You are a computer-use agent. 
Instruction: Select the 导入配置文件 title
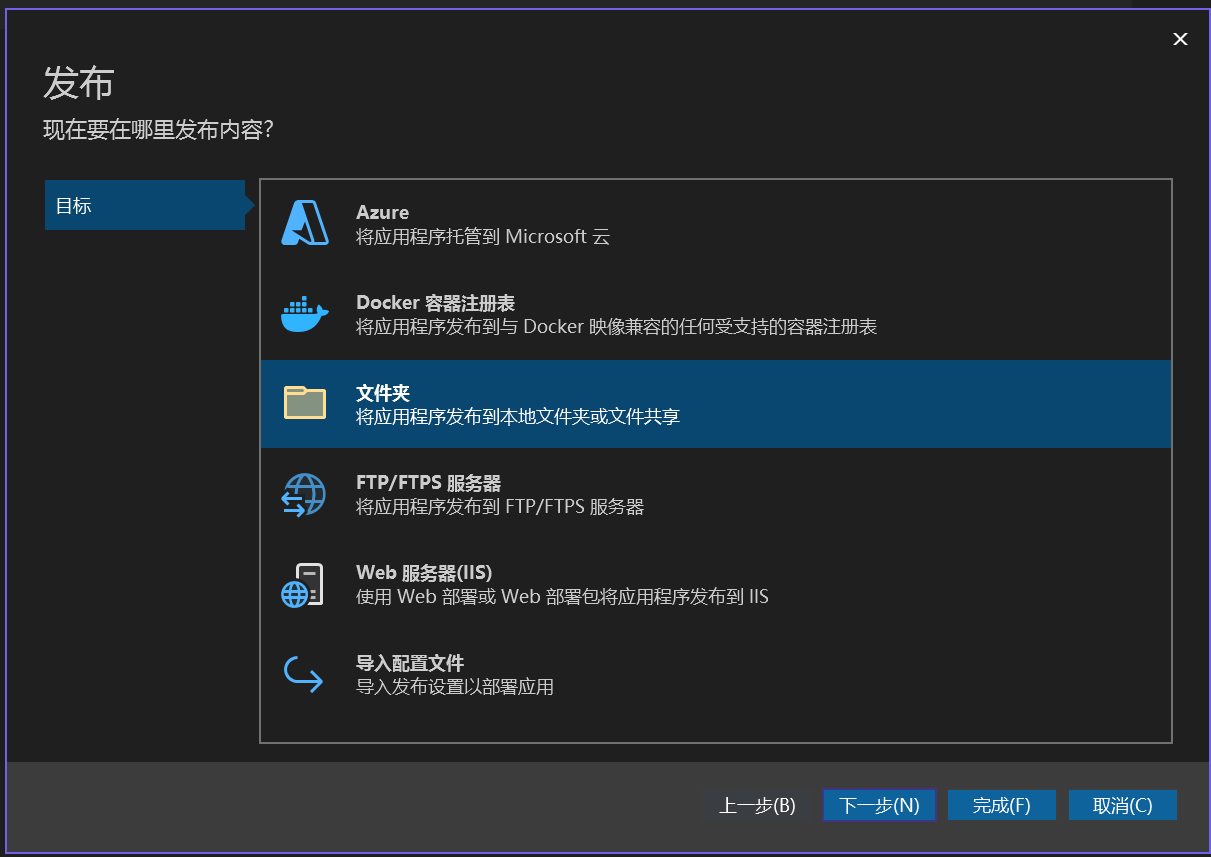tap(410, 663)
